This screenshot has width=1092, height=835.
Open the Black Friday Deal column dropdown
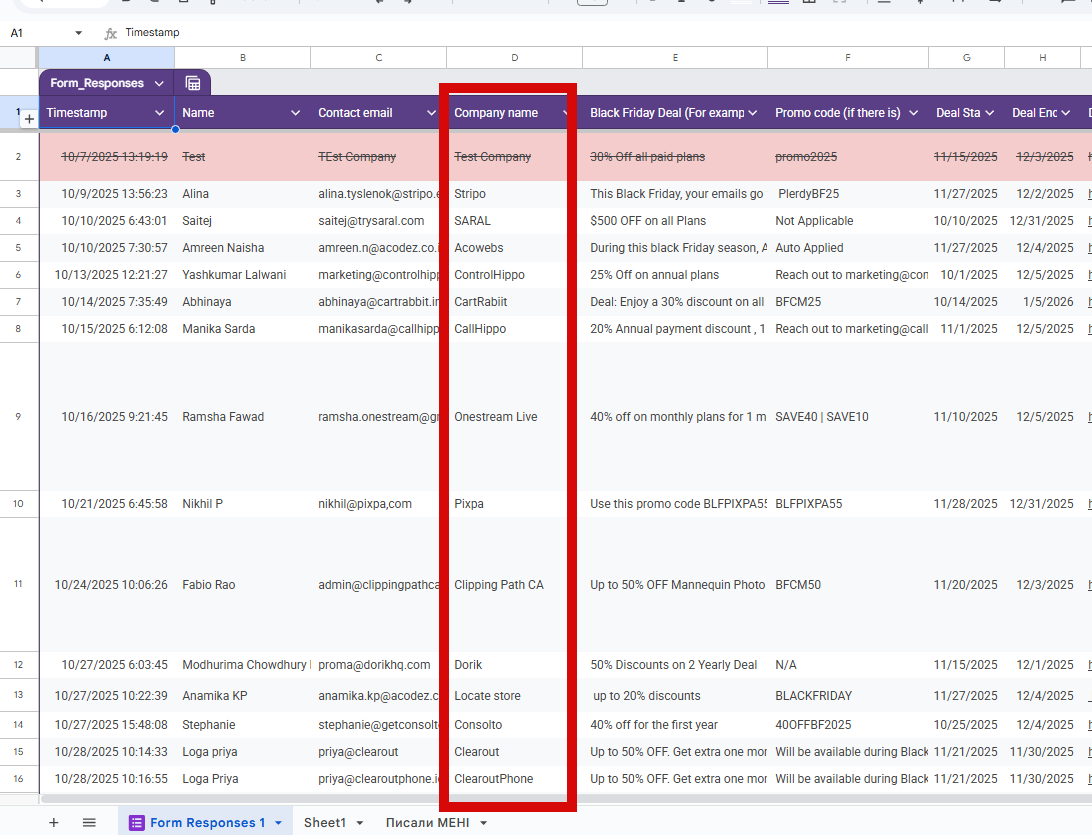pyautogui.click(x=753, y=113)
